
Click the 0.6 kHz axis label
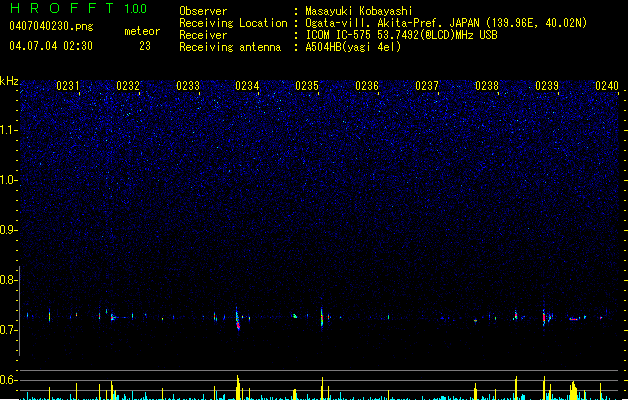pyautogui.click(x=9, y=380)
